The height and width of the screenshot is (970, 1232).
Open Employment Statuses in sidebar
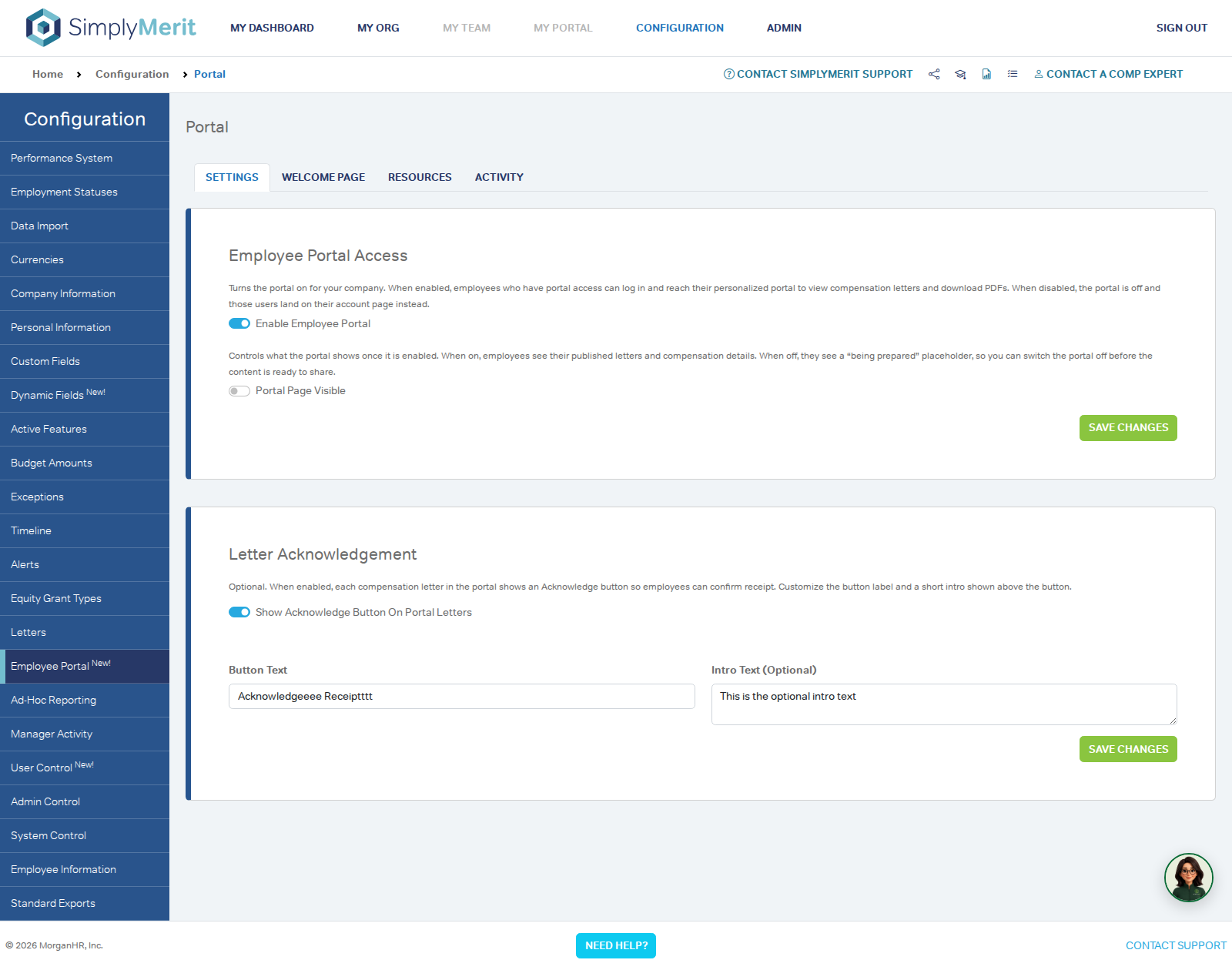coord(85,192)
